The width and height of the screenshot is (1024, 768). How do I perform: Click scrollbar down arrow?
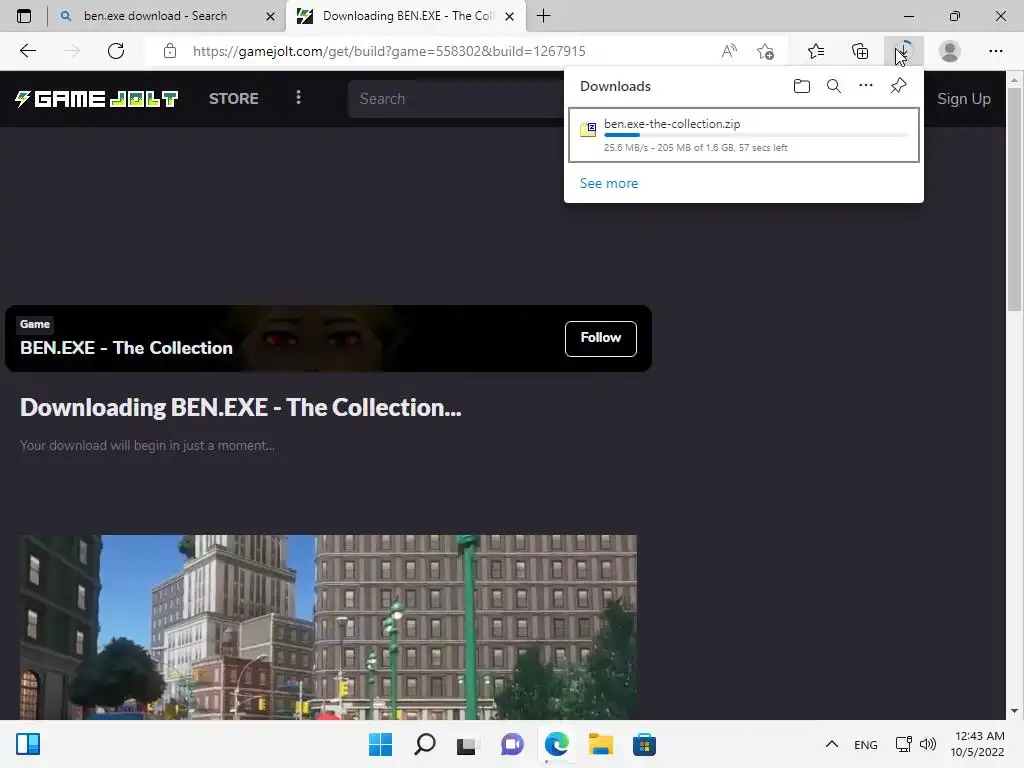[1014, 711]
